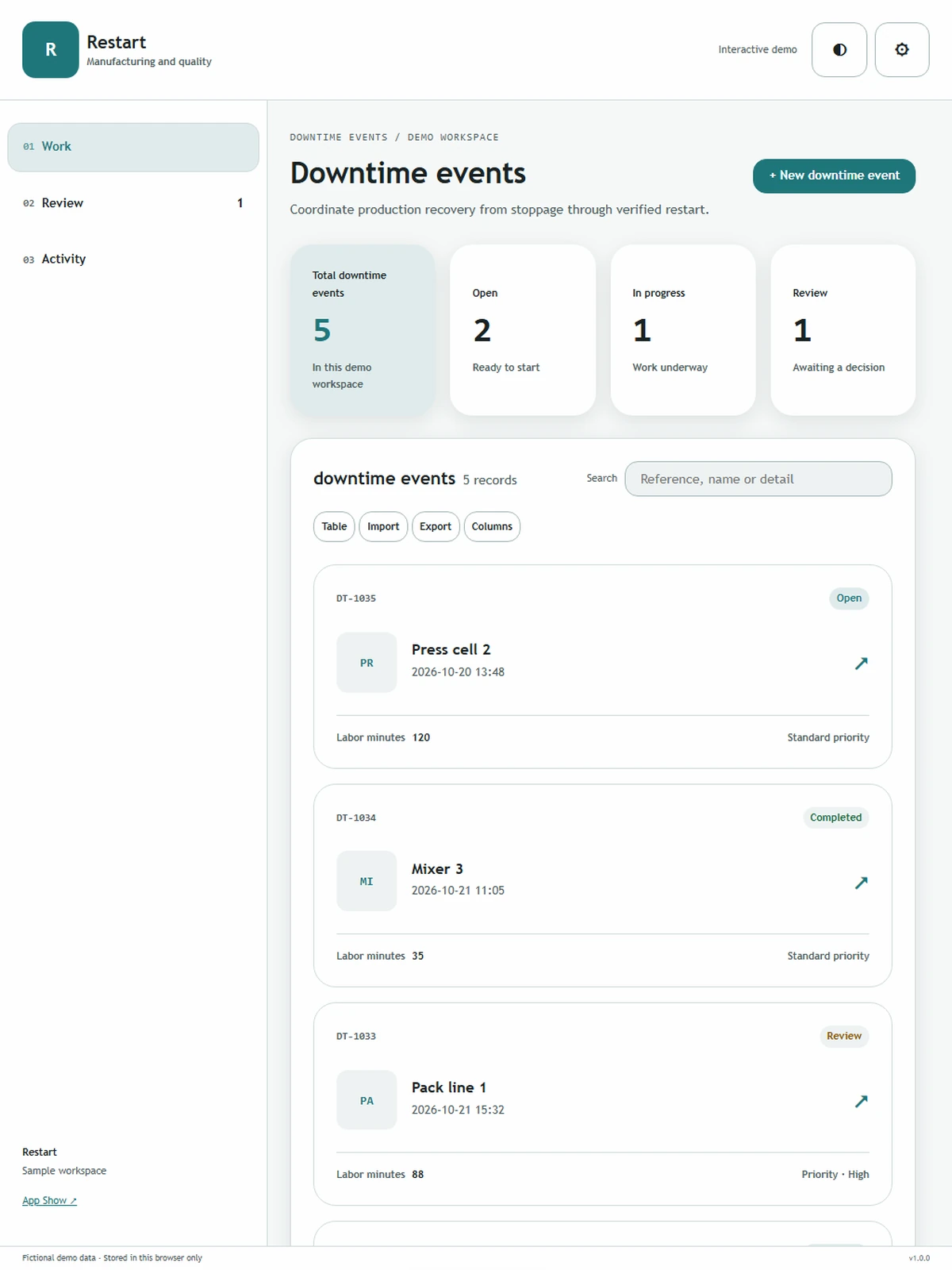Follow the App Show link
This screenshot has width=952, height=1270.
click(49, 1200)
